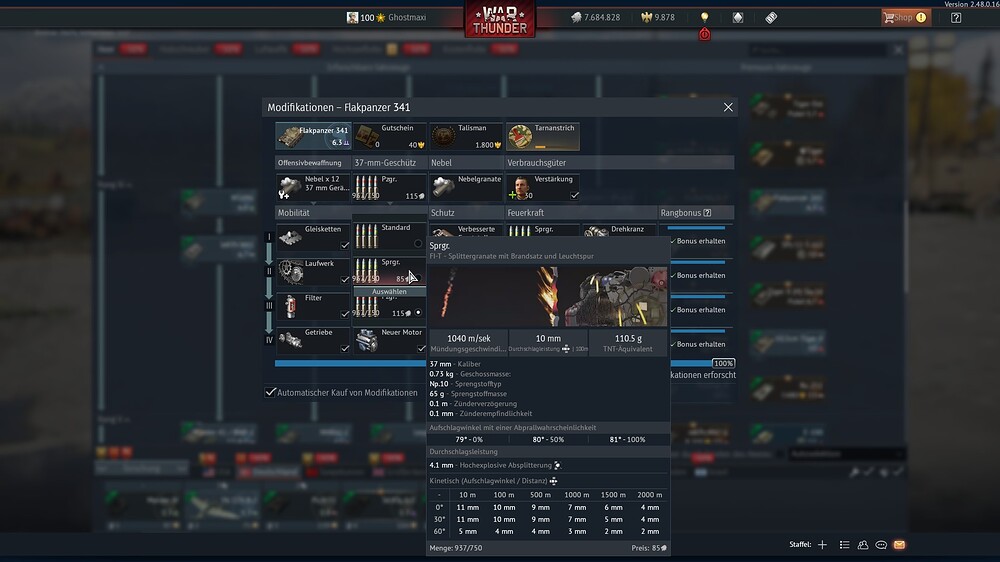Click the player name Ghostmaxi
Viewport: 1000px width, 562px height.
click(x=407, y=17)
